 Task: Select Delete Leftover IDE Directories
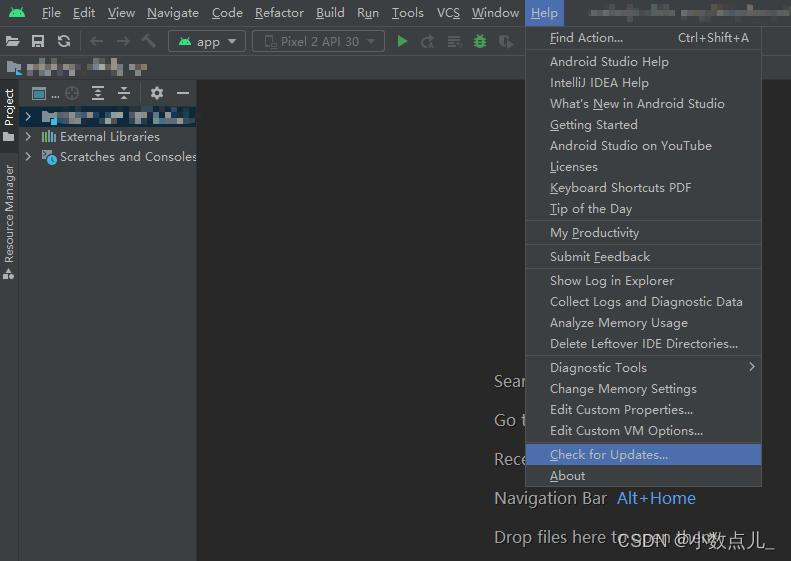pos(643,344)
